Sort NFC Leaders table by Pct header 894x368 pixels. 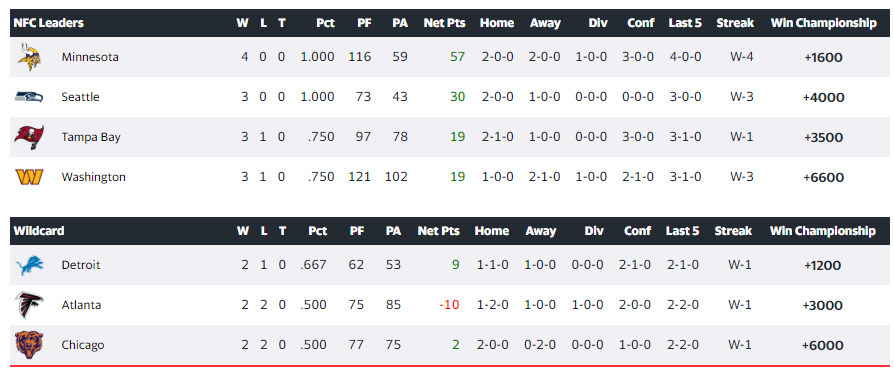tap(324, 23)
